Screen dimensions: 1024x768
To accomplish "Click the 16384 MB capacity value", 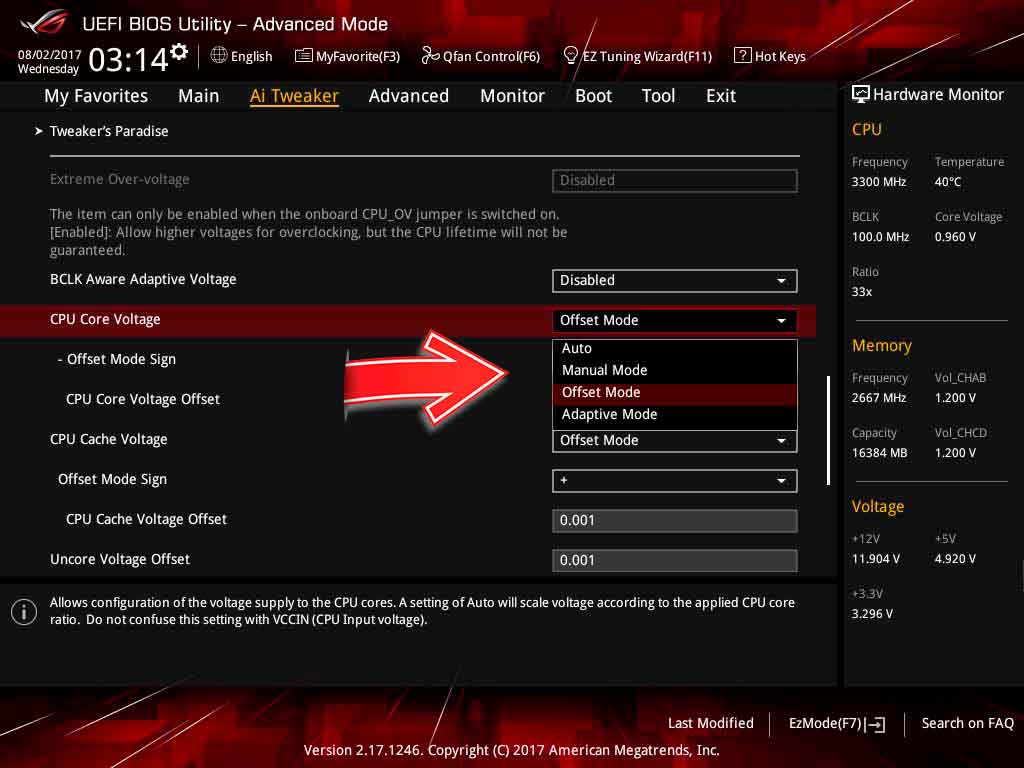I will [x=879, y=453].
